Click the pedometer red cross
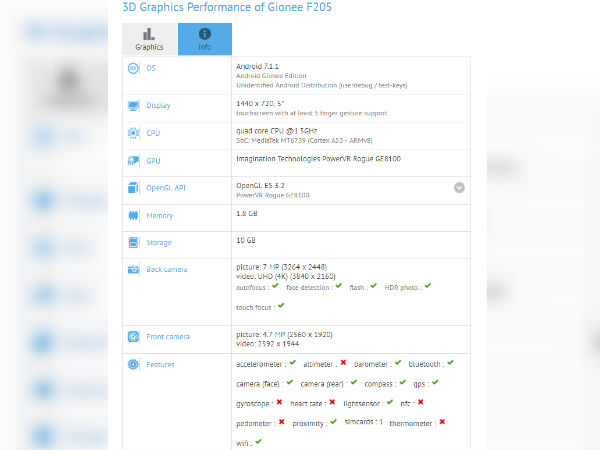This screenshot has height=450, width=600. 282,422
